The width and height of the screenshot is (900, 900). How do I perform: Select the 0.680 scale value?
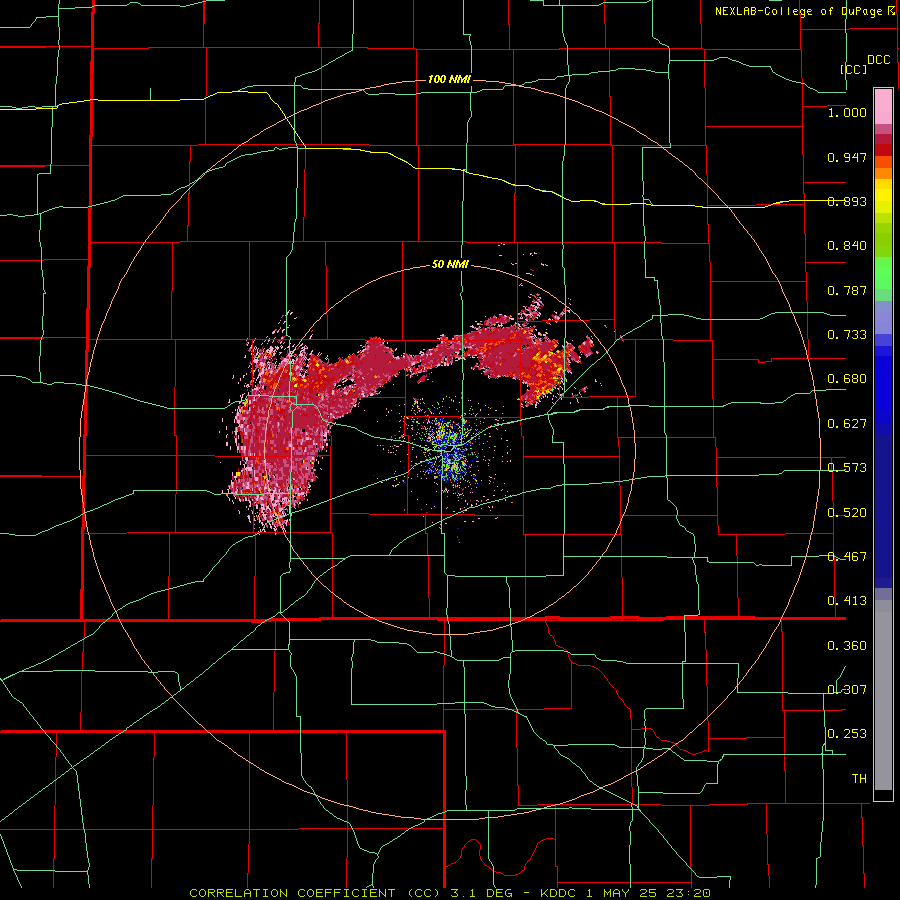(x=847, y=379)
